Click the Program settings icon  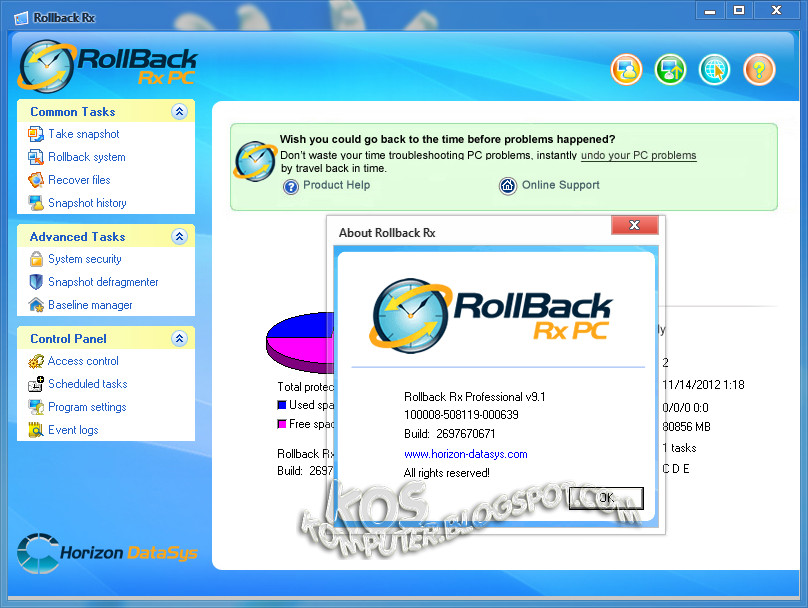(37, 407)
